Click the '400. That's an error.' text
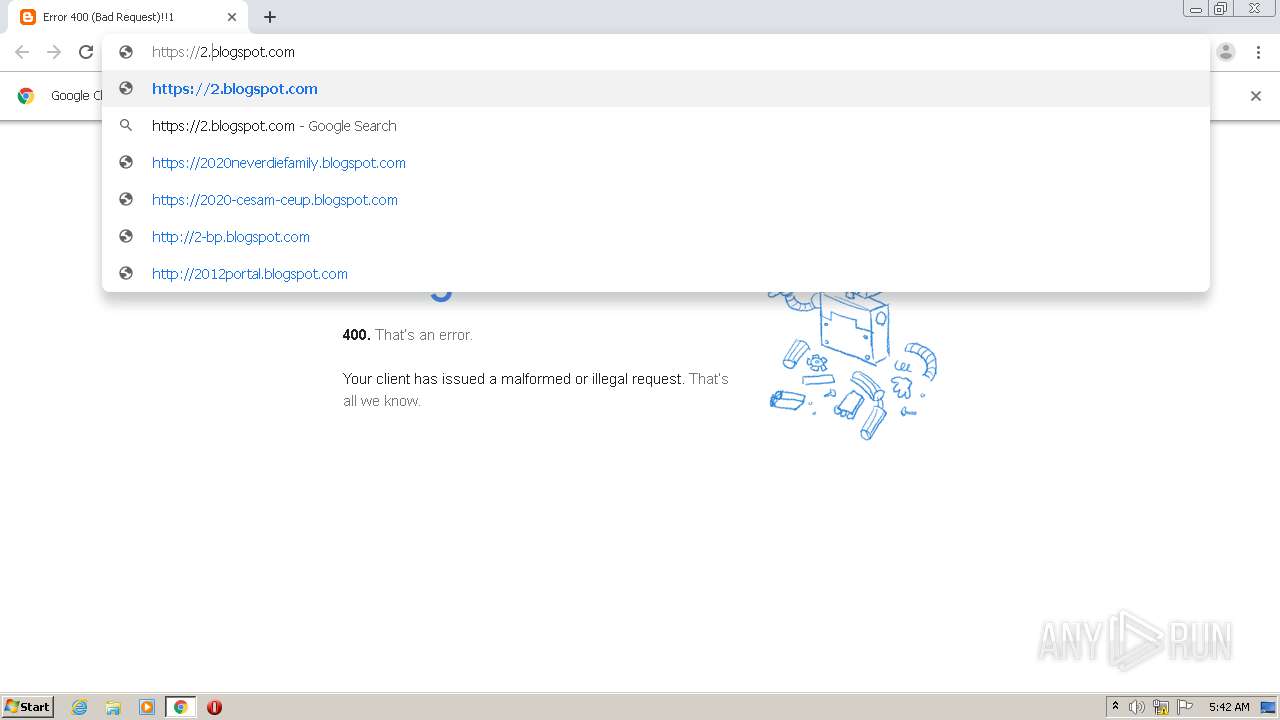1280x720 pixels. coord(407,335)
